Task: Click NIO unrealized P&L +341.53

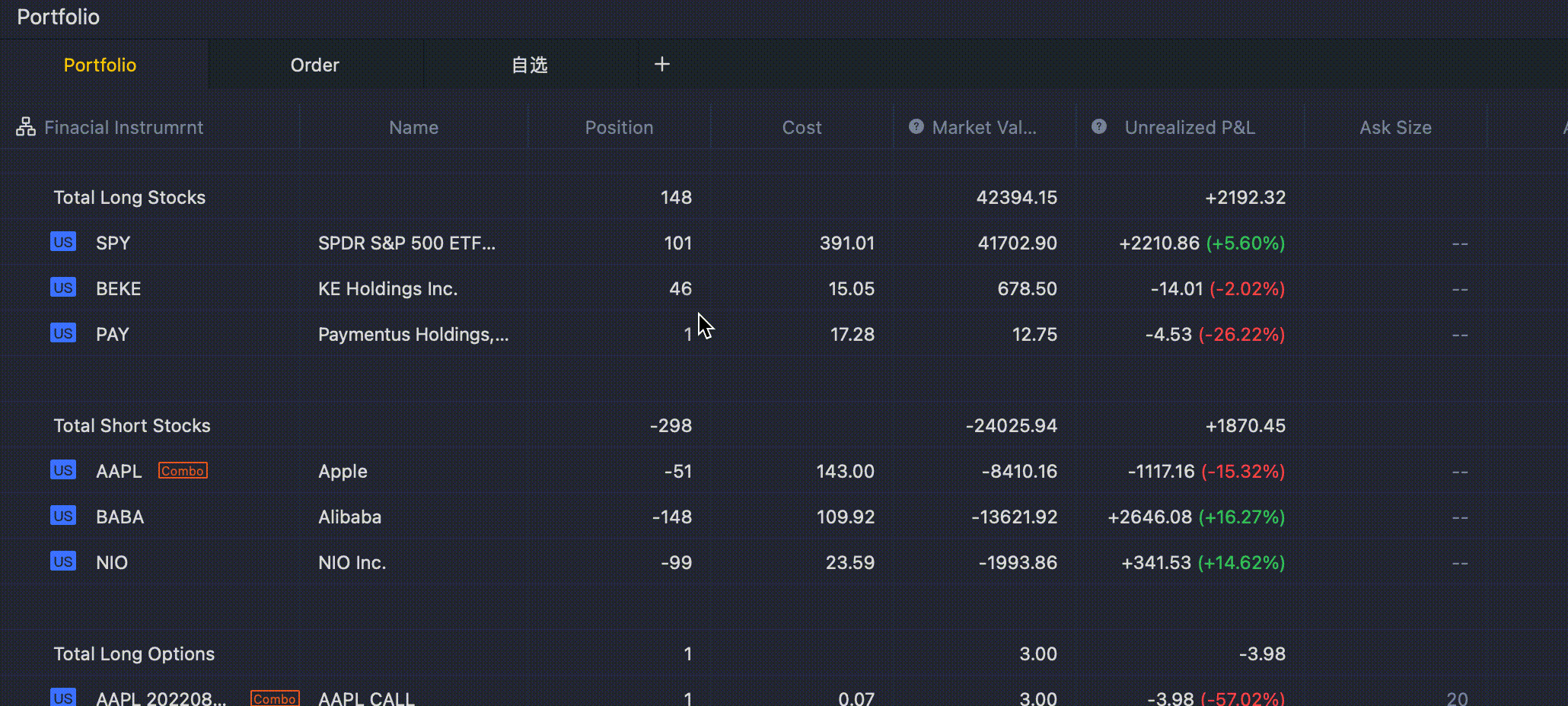Action: pyautogui.click(x=1156, y=562)
